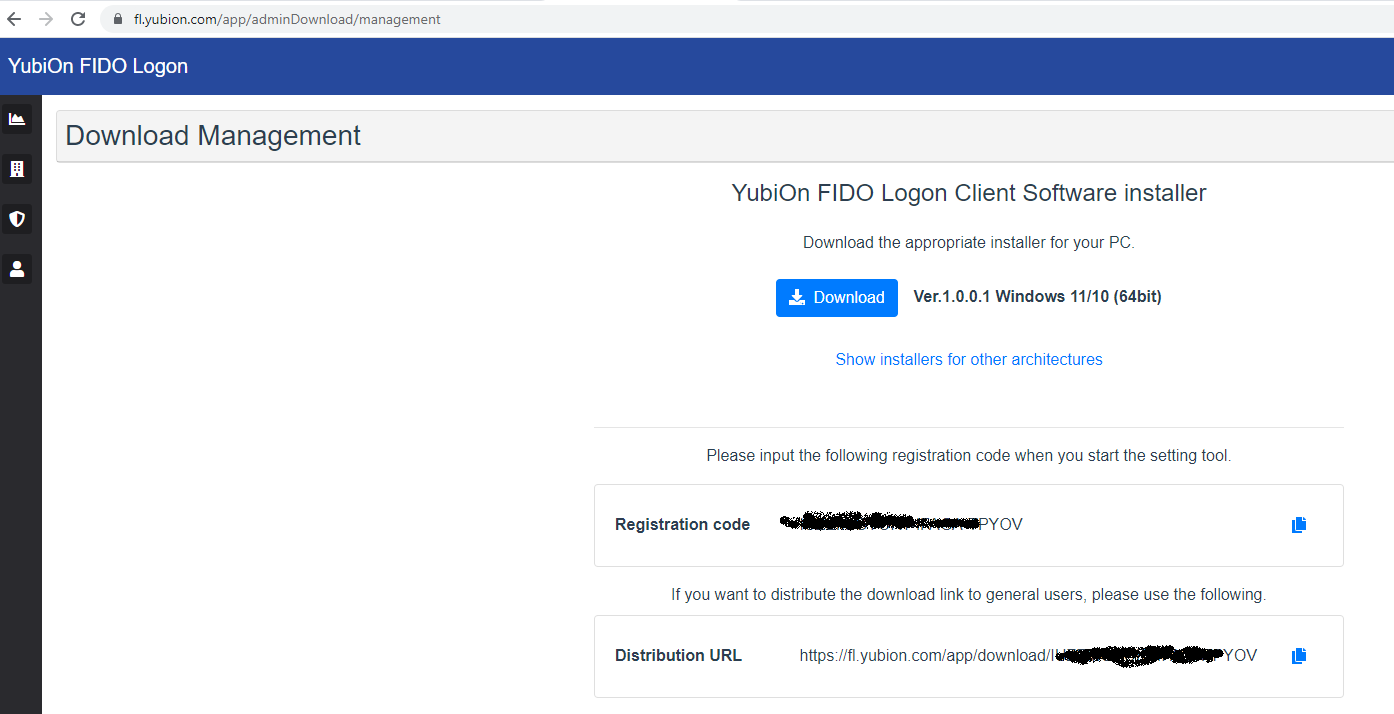Click the browser forward arrow

tap(46, 19)
